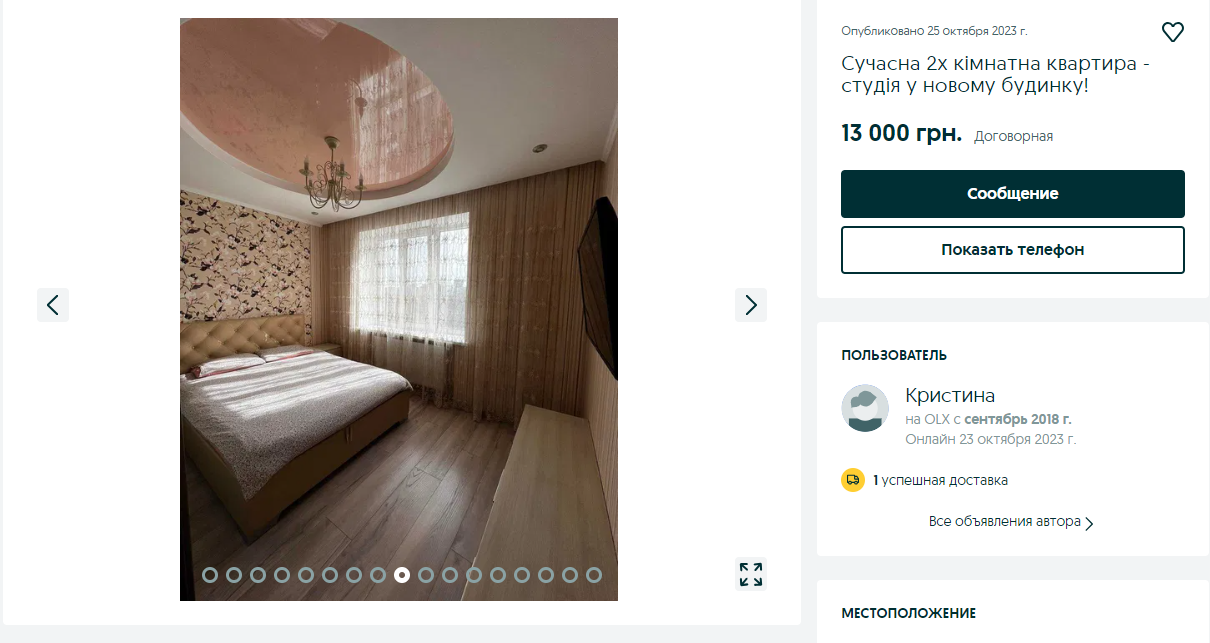Open the user name Кристина profile
1210x643 pixels.
pyautogui.click(x=950, y=395)
